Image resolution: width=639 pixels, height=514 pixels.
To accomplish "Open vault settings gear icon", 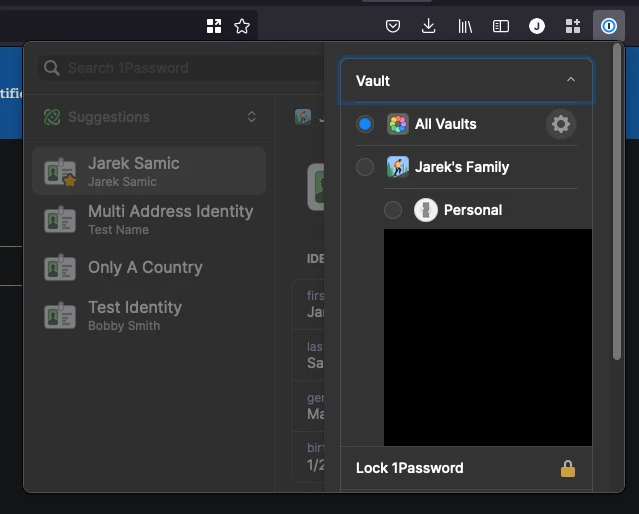I will point(561,124).
